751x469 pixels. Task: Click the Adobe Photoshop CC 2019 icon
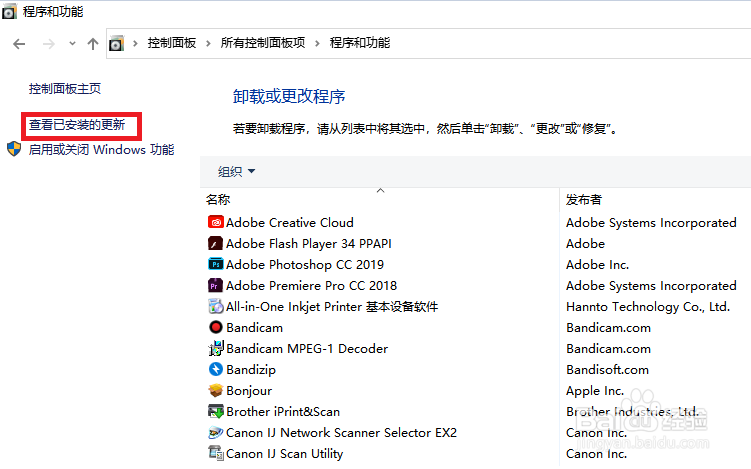pos(216,264)
